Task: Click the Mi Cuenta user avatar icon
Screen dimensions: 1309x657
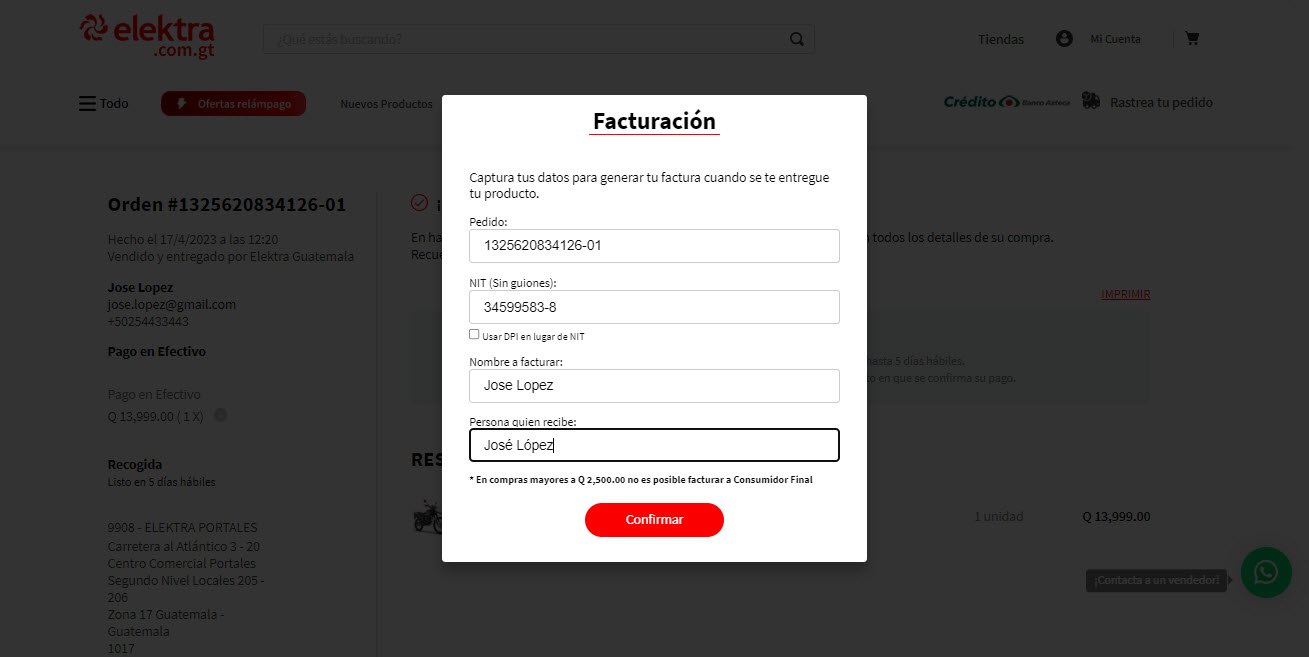Action: click(x=1064, y=39)
